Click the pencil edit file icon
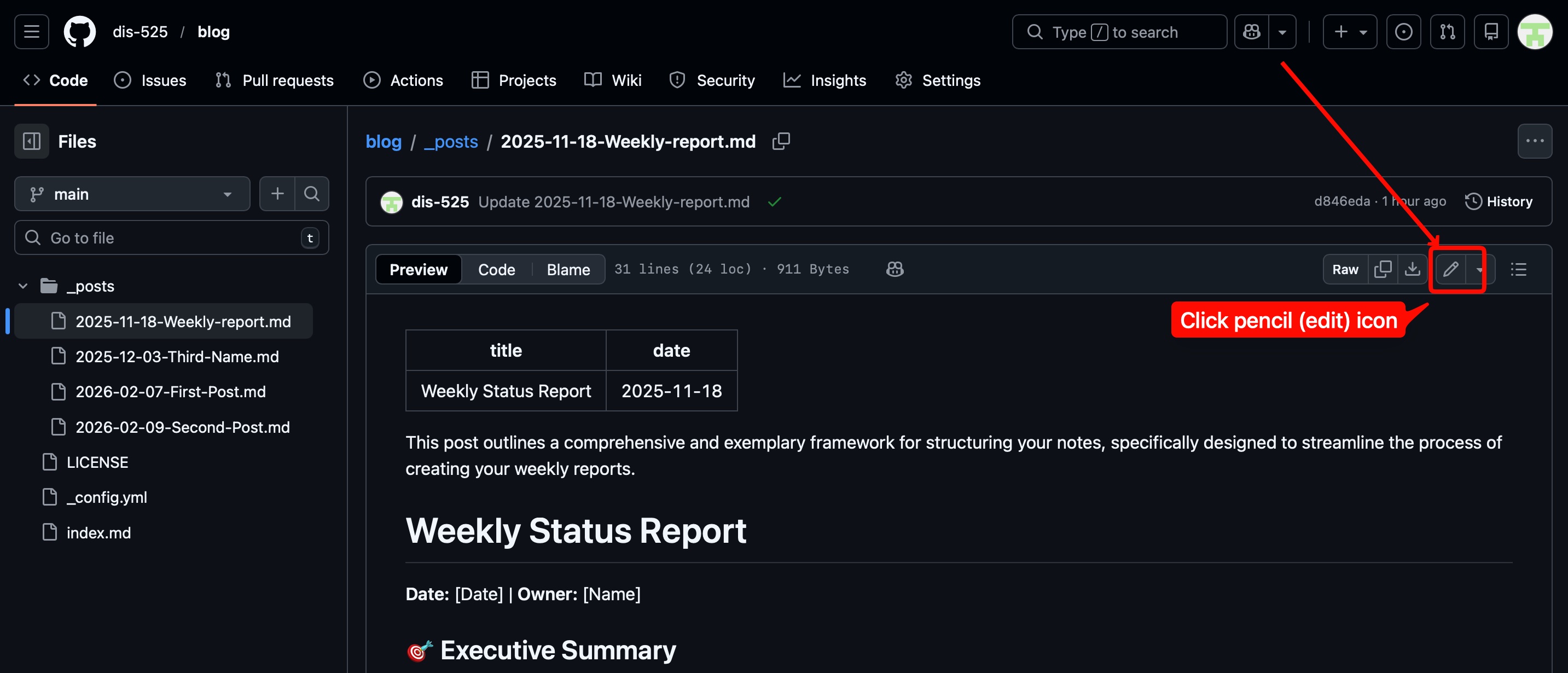The image size is (1568, 673). pyautogui.click(x=1450, y=269)
